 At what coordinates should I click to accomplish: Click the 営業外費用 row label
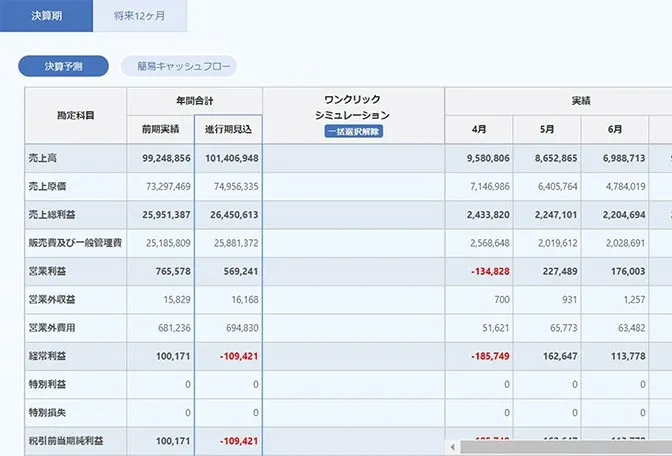click(52, 328)
